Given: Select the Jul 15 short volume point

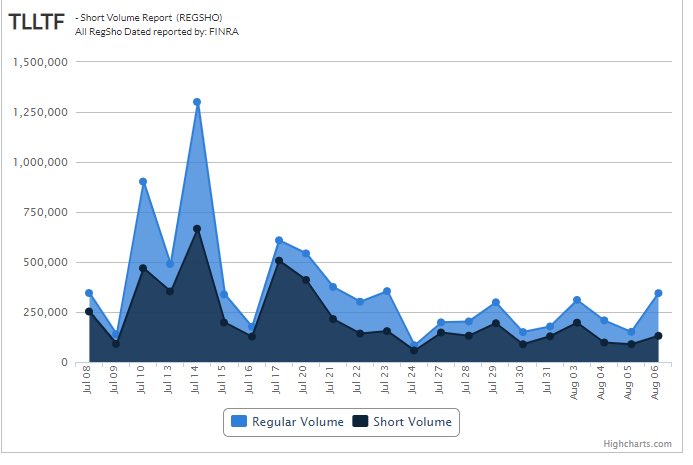Looking at the screenshot, I should point(224,323).
